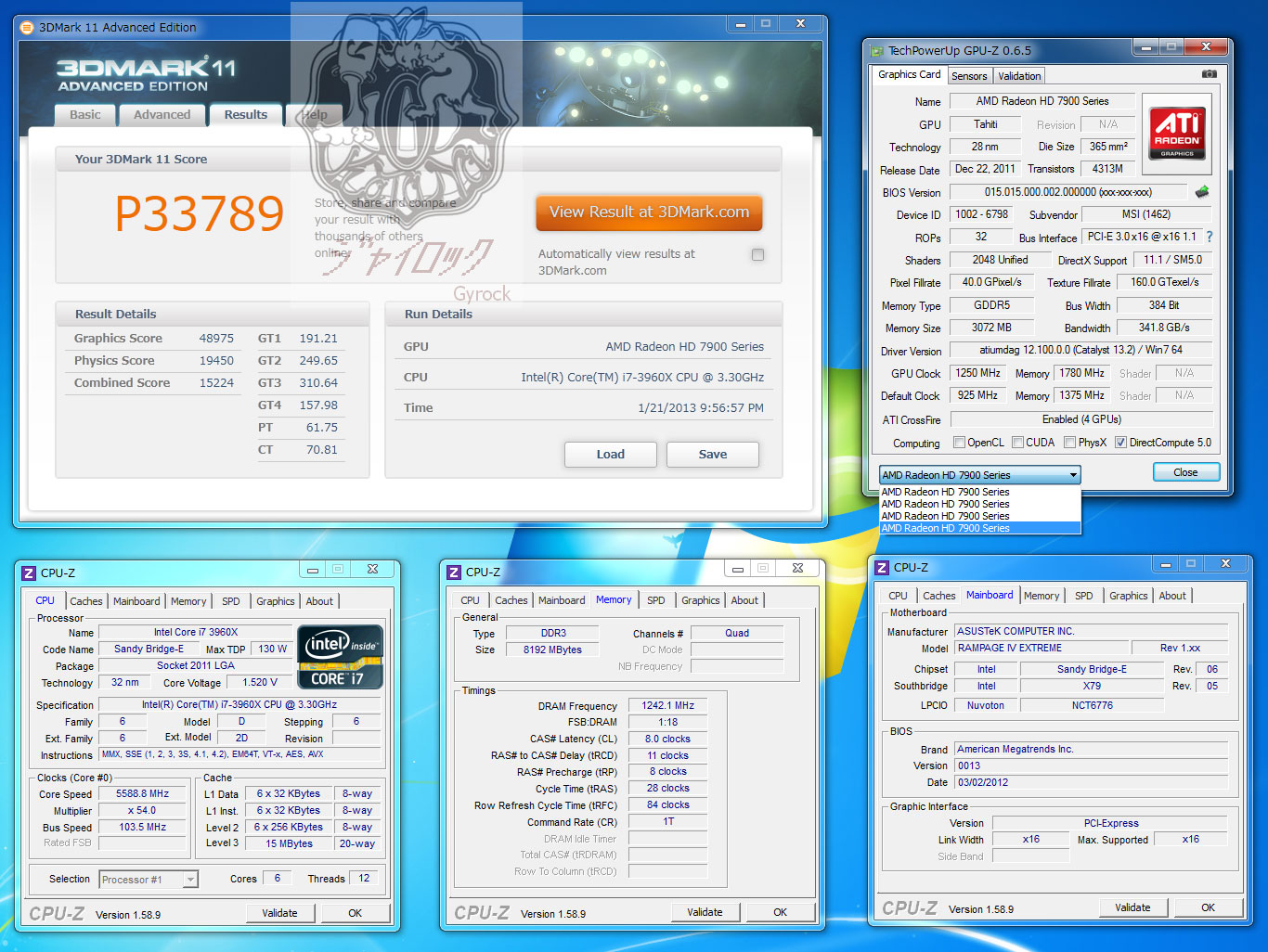Click the BIOS save chip icon

pyautogui.click(x=1202, y=192)
